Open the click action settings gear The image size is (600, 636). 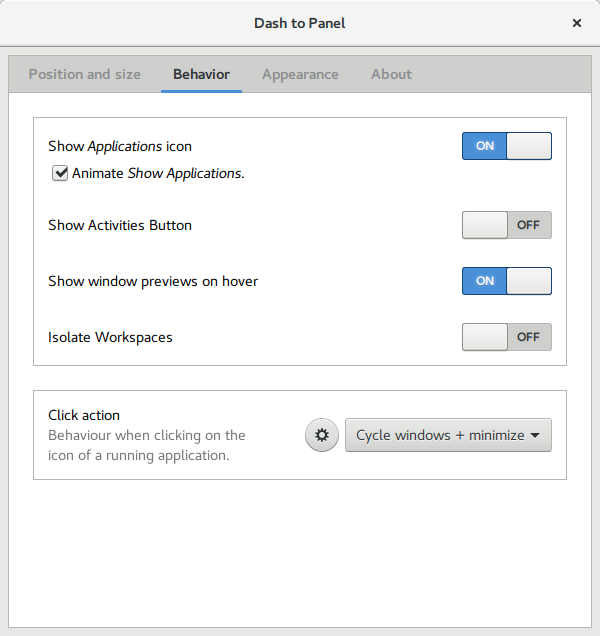coord(321,435)
